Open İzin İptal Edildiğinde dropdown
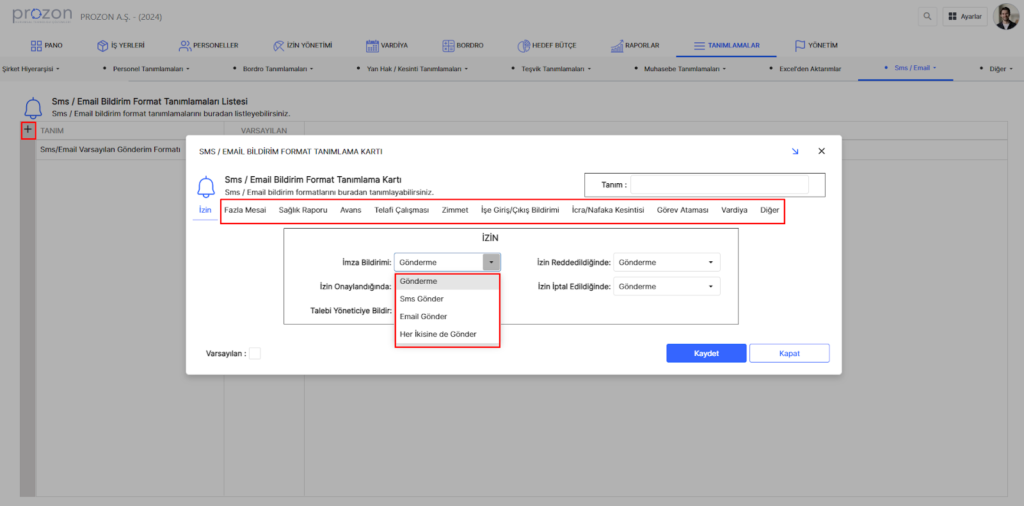This screenshot has width=1024, height=506. pyautogui.click(x=665, y=286)
